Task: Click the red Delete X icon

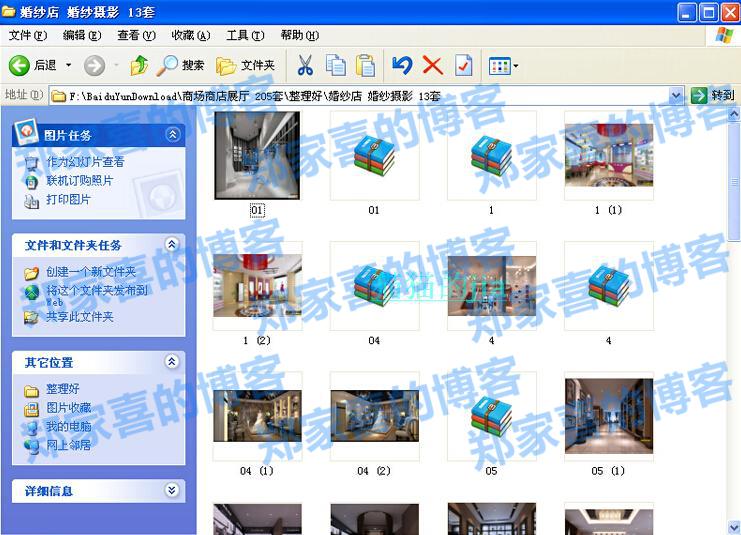Action: (432, 65)
